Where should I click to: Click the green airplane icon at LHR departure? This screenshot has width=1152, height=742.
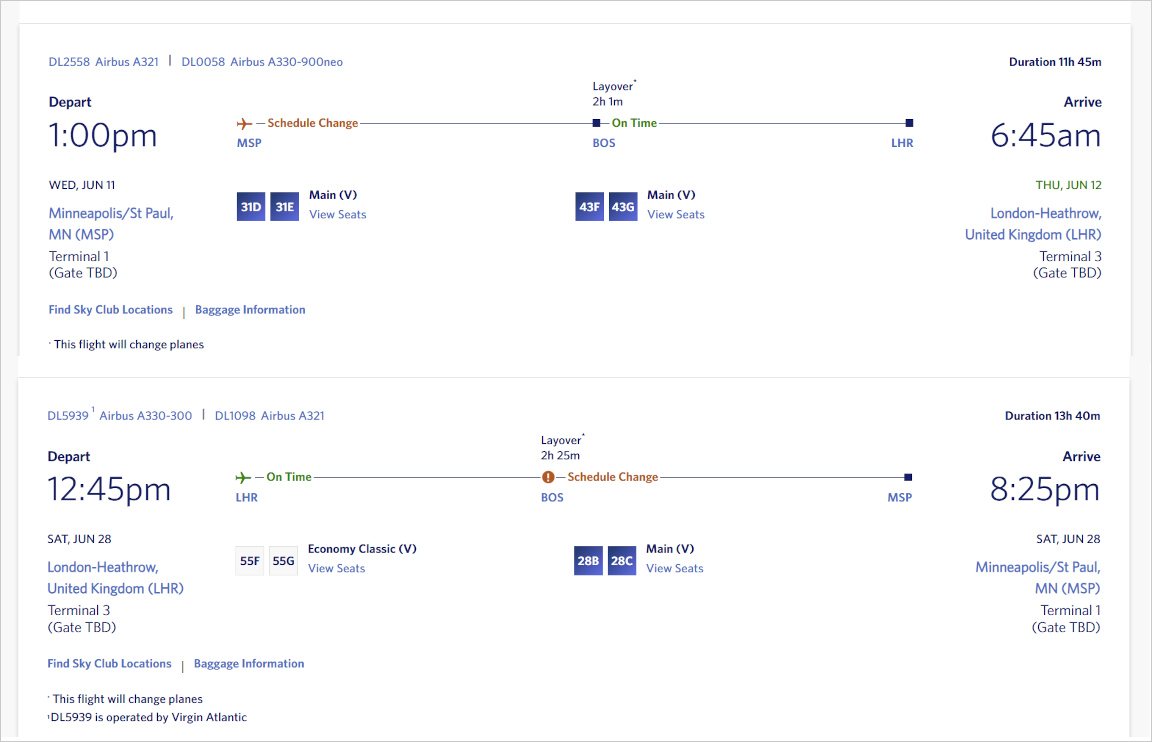point(243,477)
